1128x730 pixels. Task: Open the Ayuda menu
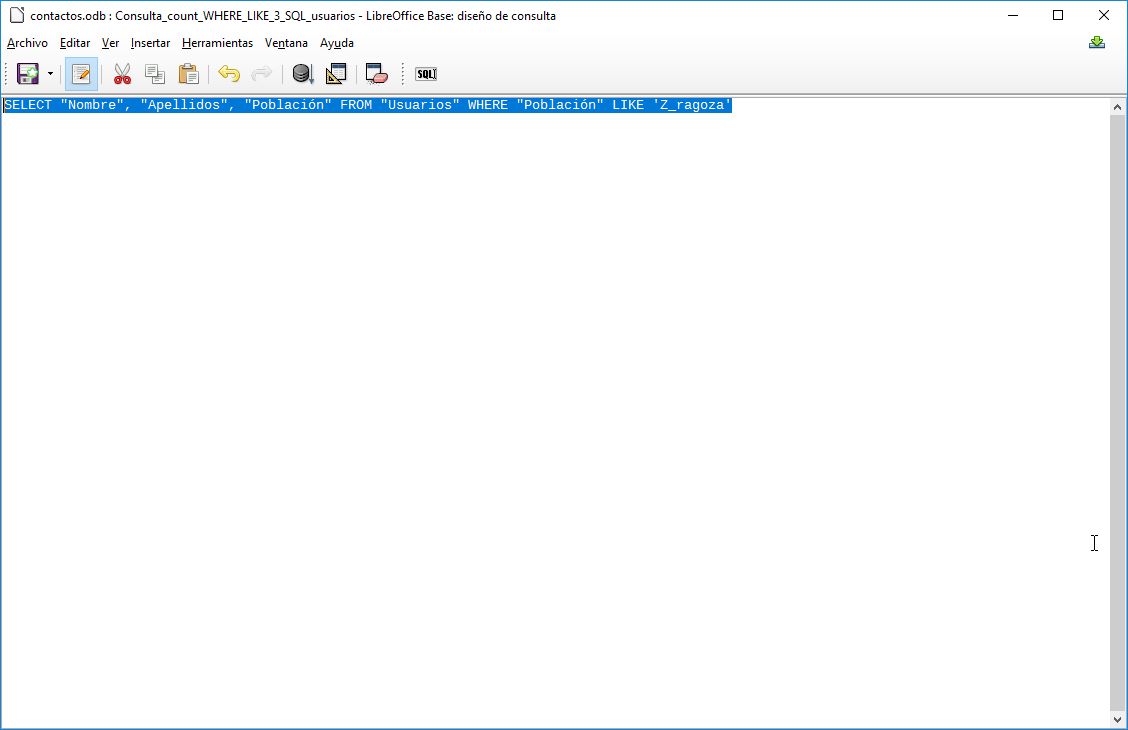(337, 43)
